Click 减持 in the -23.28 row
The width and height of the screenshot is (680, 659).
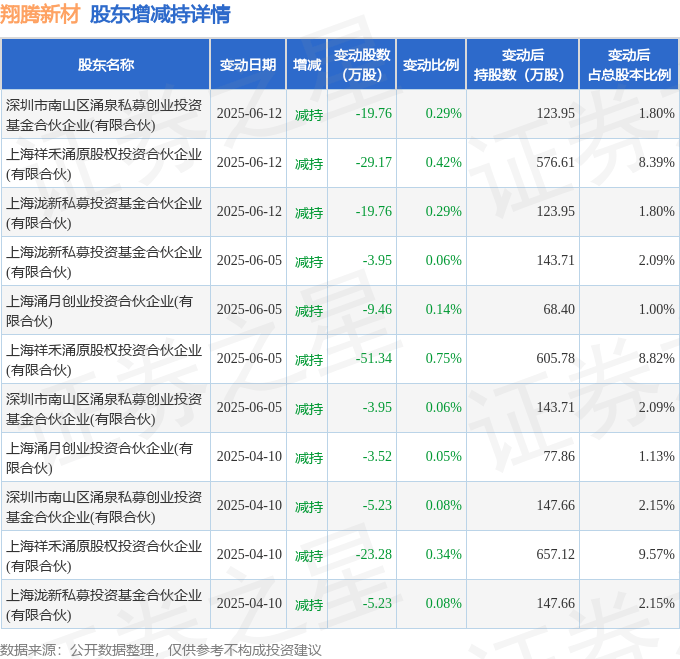(x=309, y=556)
